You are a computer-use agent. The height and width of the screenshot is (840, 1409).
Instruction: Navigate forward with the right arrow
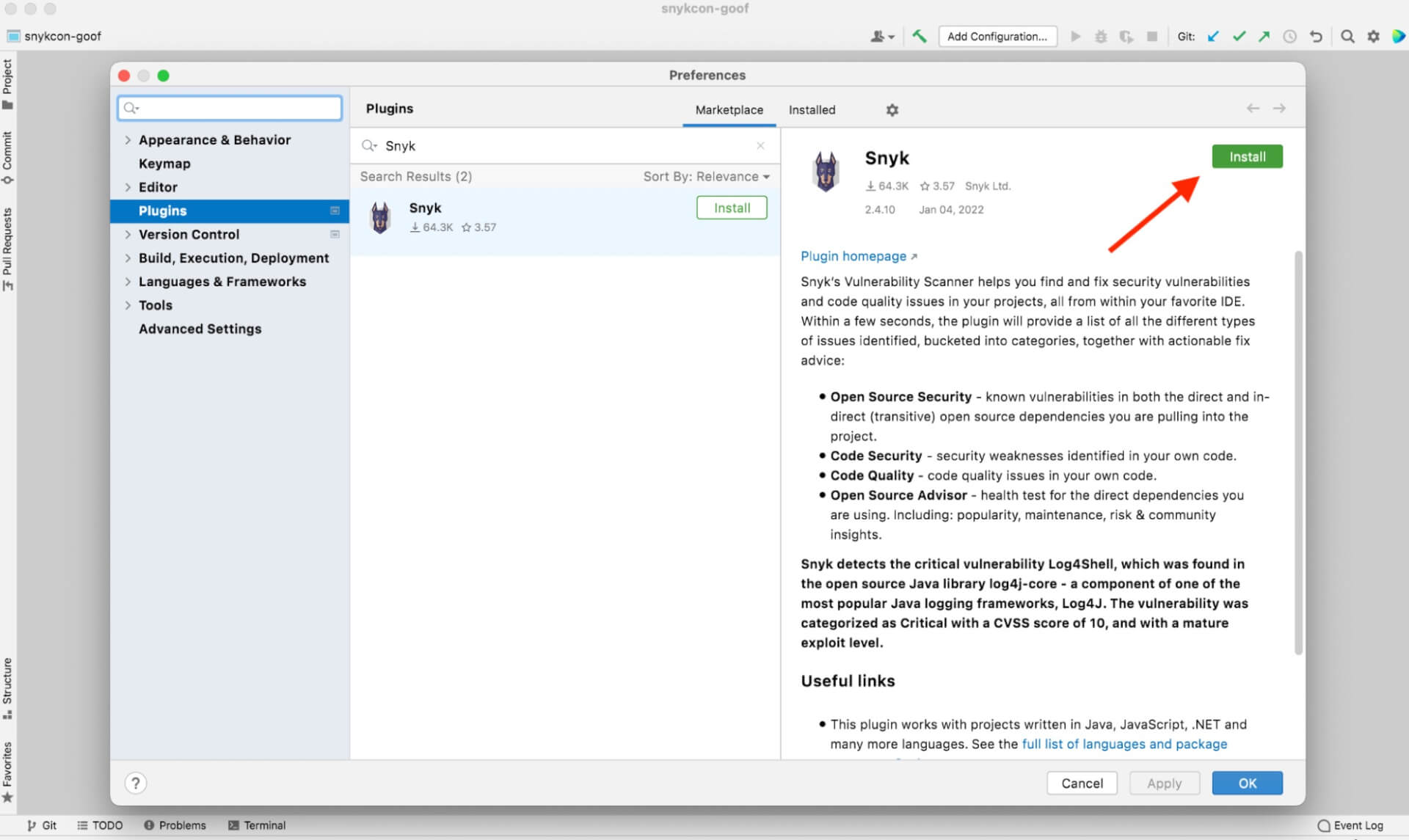(x=1279, y=109)
